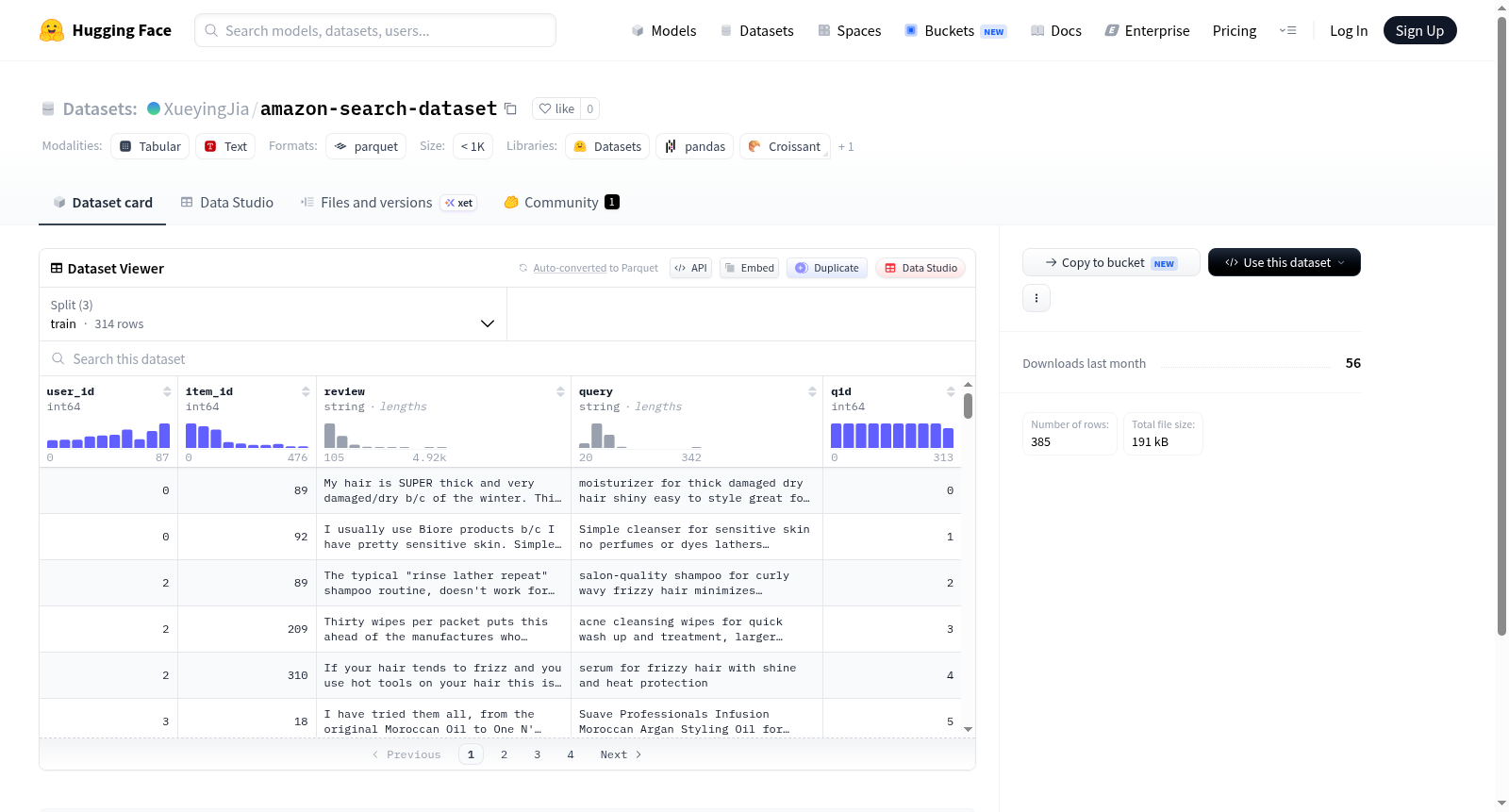Open the more options three-dot button
The image size is (1509, 812).
coord(1036,298)
